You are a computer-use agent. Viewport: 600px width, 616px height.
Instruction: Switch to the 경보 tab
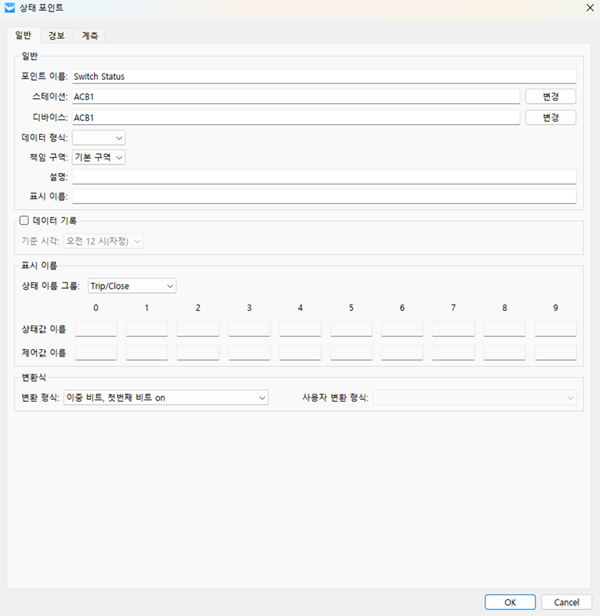coord(56,35)
